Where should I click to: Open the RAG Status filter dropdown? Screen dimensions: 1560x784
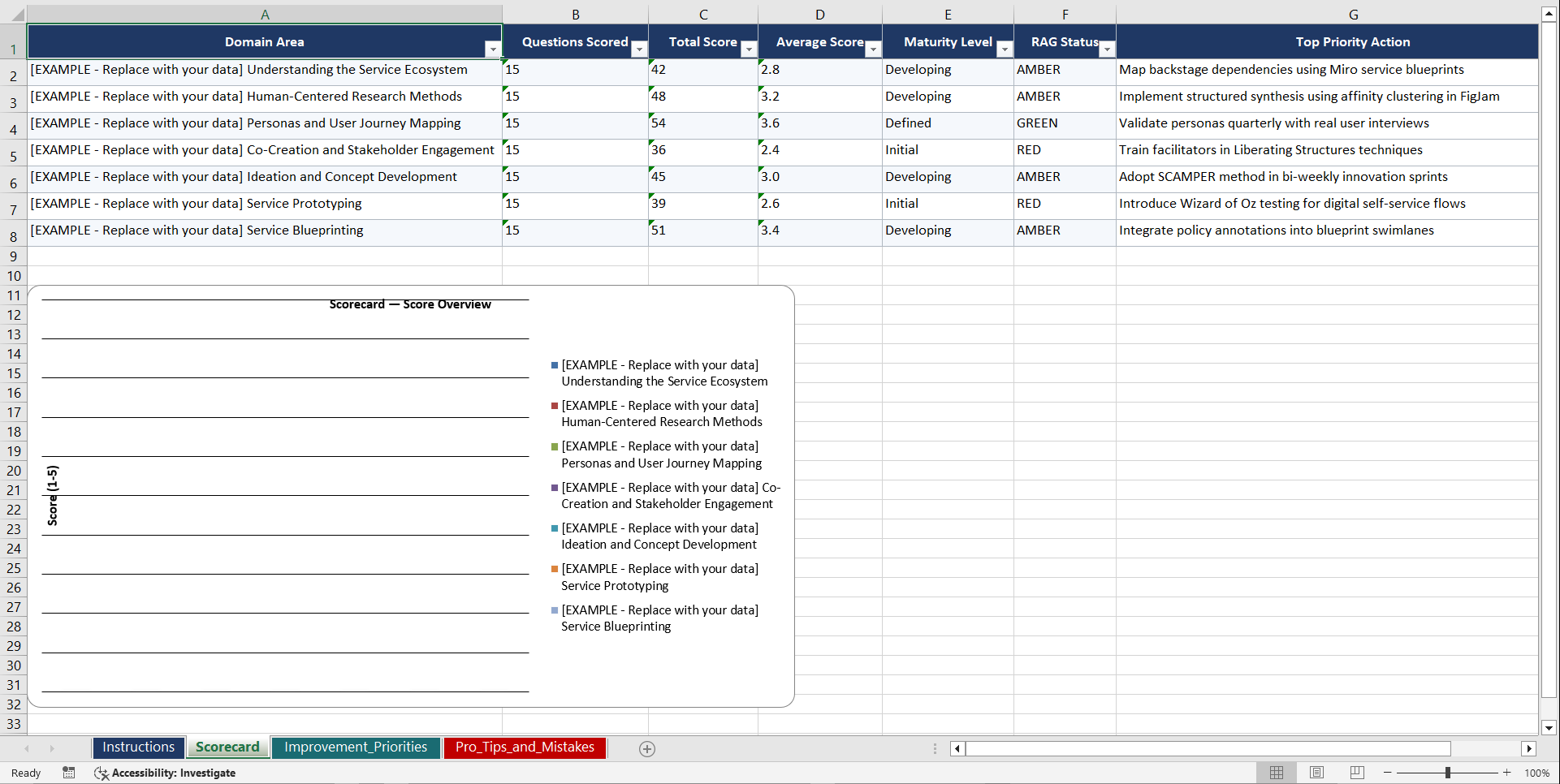point(1107,50)
